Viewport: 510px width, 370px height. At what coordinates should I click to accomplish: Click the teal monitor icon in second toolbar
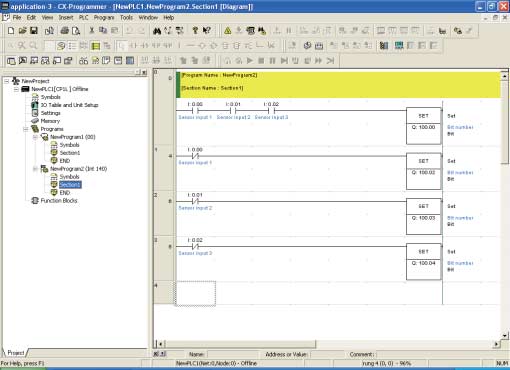pos(399,46)
